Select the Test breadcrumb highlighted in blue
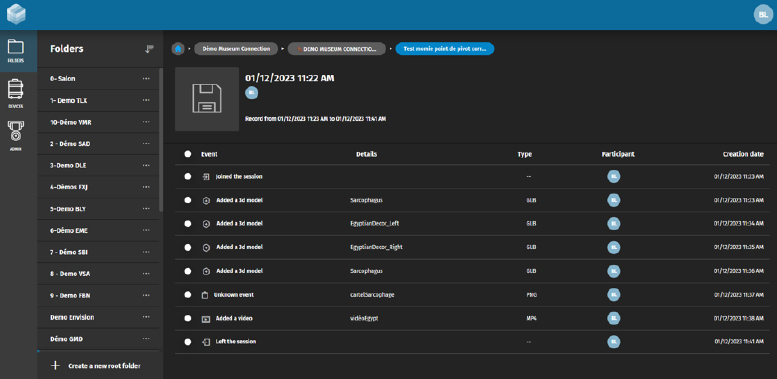This screenshot has width=777, height=379. tap(444, 49)
